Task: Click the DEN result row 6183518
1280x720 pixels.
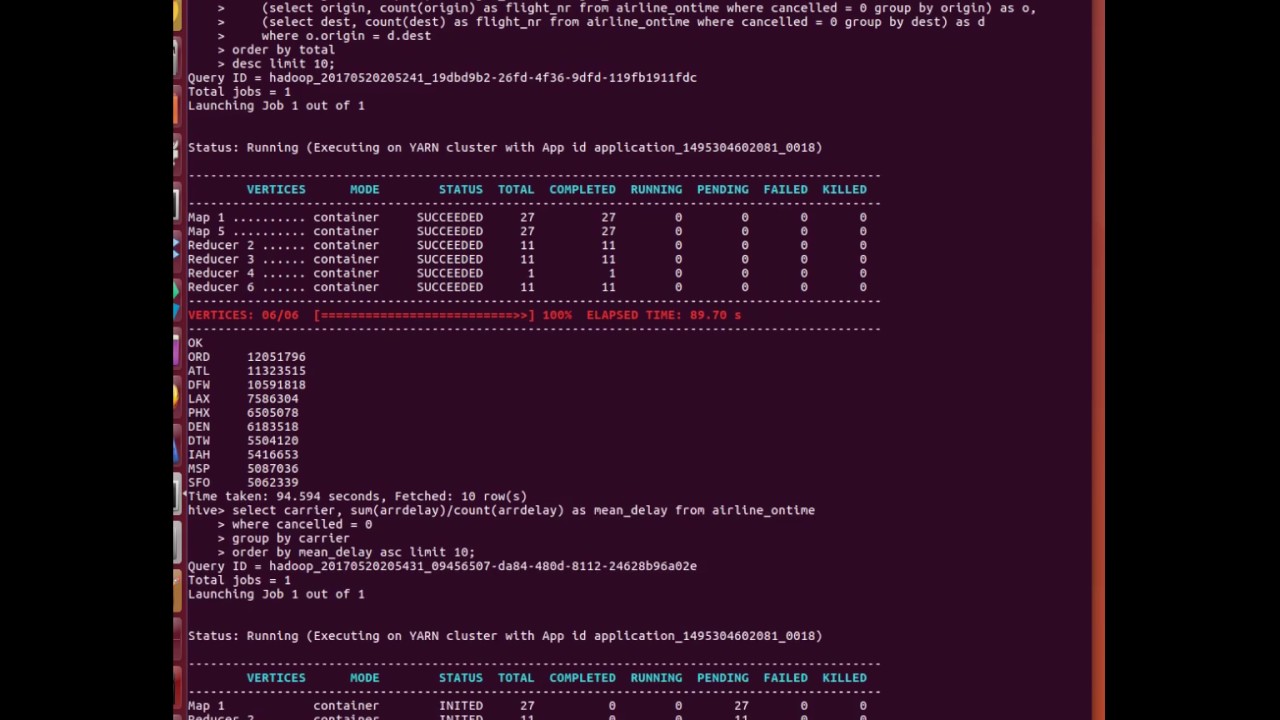Action: tap(243, 427)
